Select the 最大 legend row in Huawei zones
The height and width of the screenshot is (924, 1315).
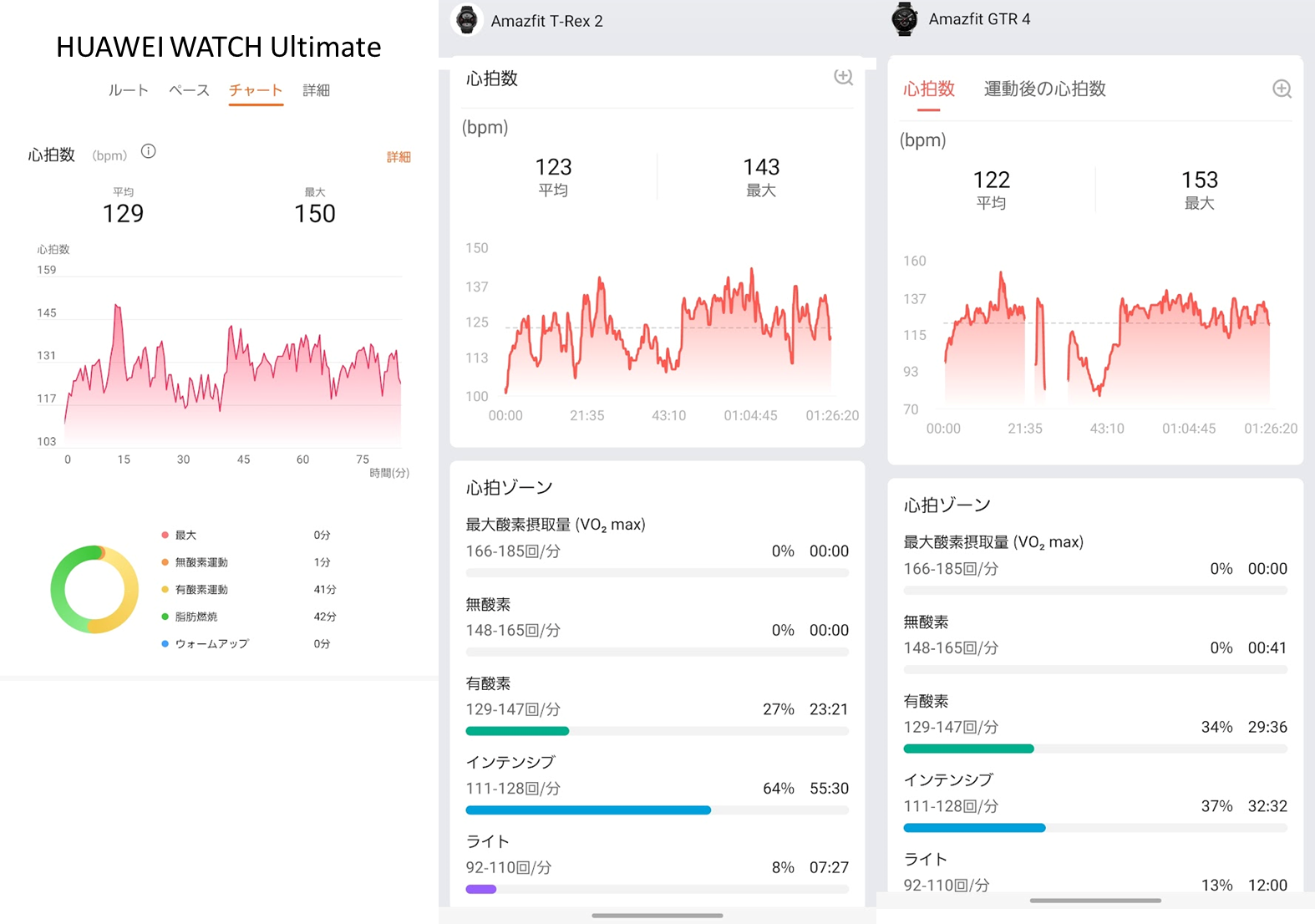point(246,536)
